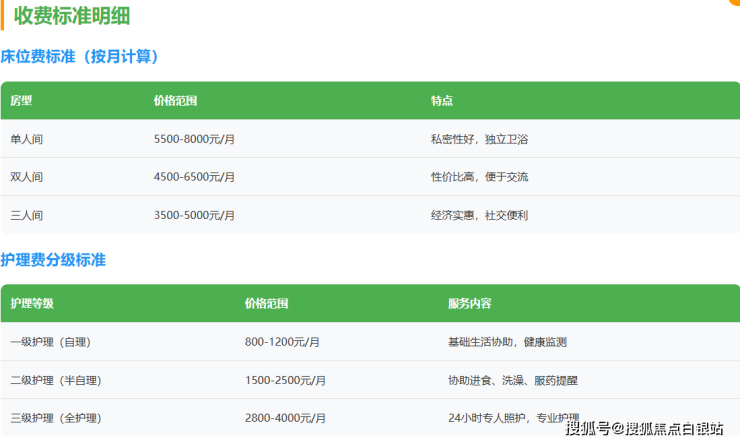Click the 房型 column header
Screen dimensions: 740x444
click(x=21, y=101)
